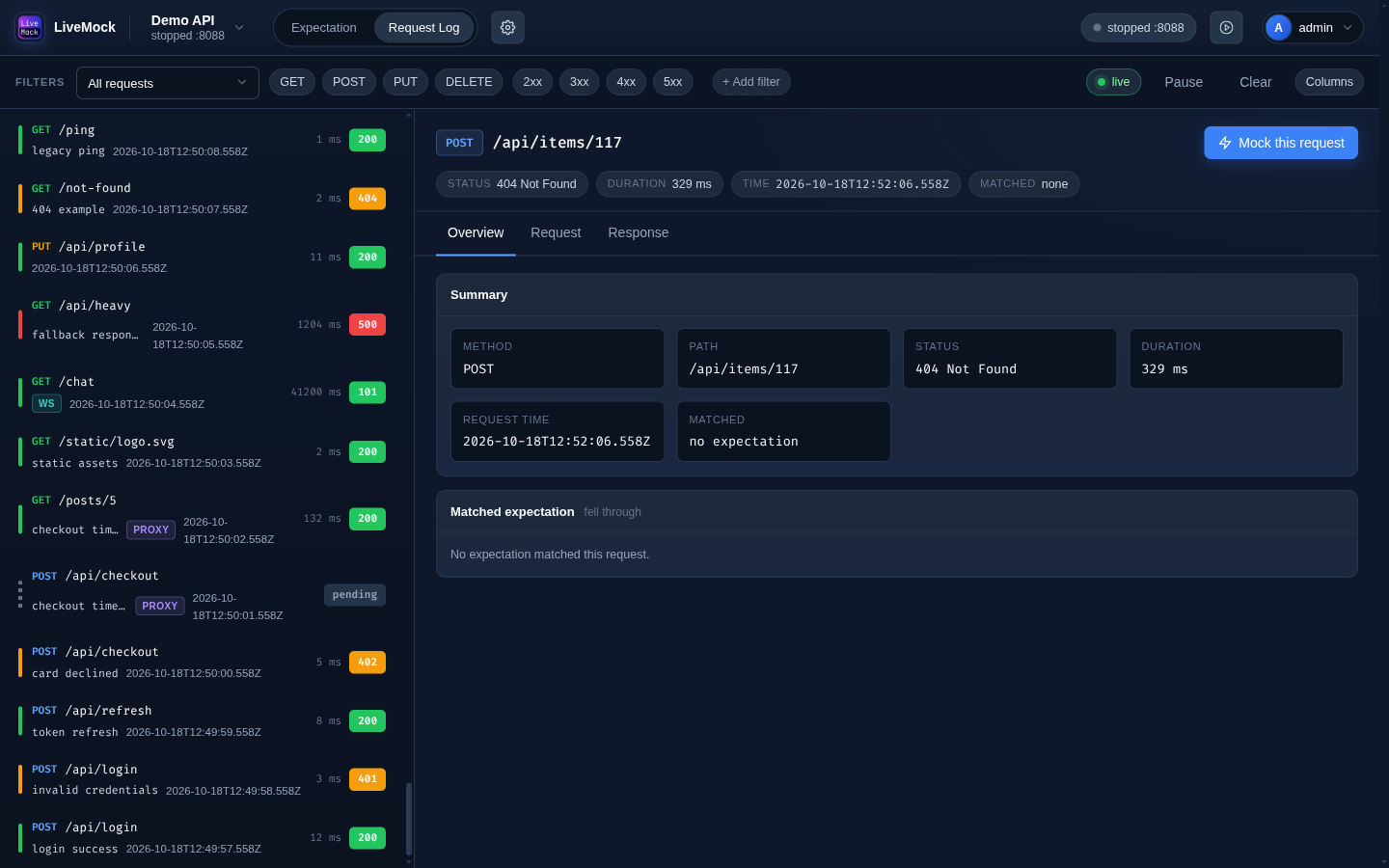Image resolution: width=1389 pixels, height=868 pixels.
Task: Toggle the 5xx status filter
Action: pyautogui.click(x=673, y=82)
